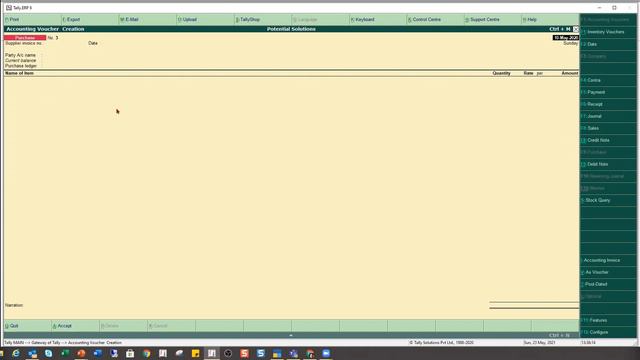
Task: Click the Party A/c name field
Action: [20, 55]
